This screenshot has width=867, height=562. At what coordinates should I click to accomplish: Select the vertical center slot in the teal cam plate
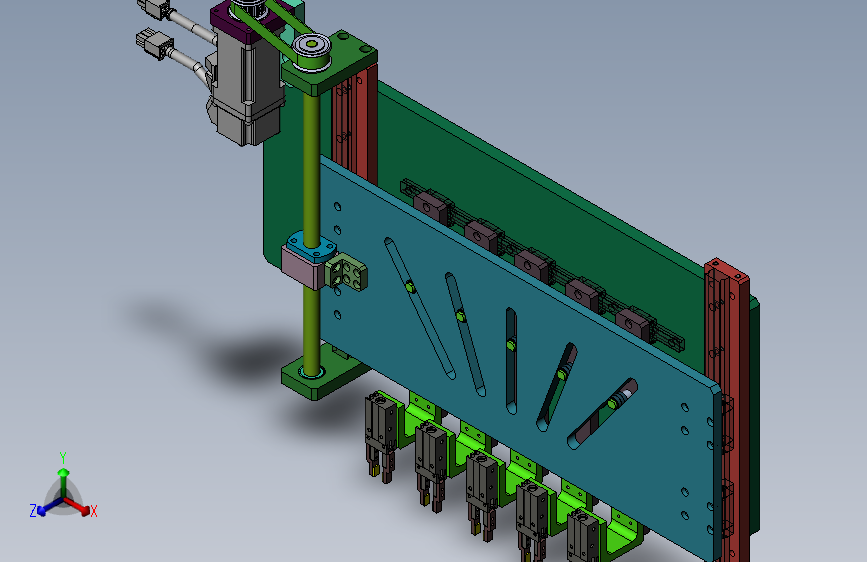(511, 361)
